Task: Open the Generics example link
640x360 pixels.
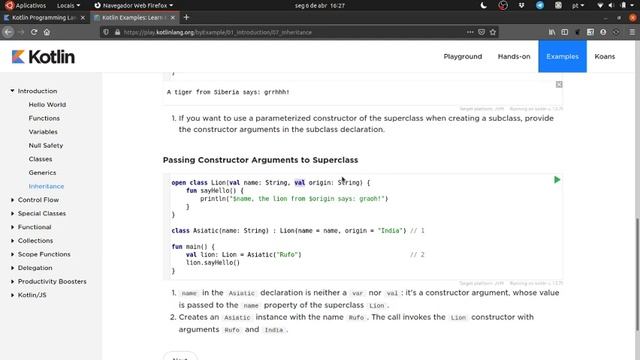Action: [x=42, y=173]
